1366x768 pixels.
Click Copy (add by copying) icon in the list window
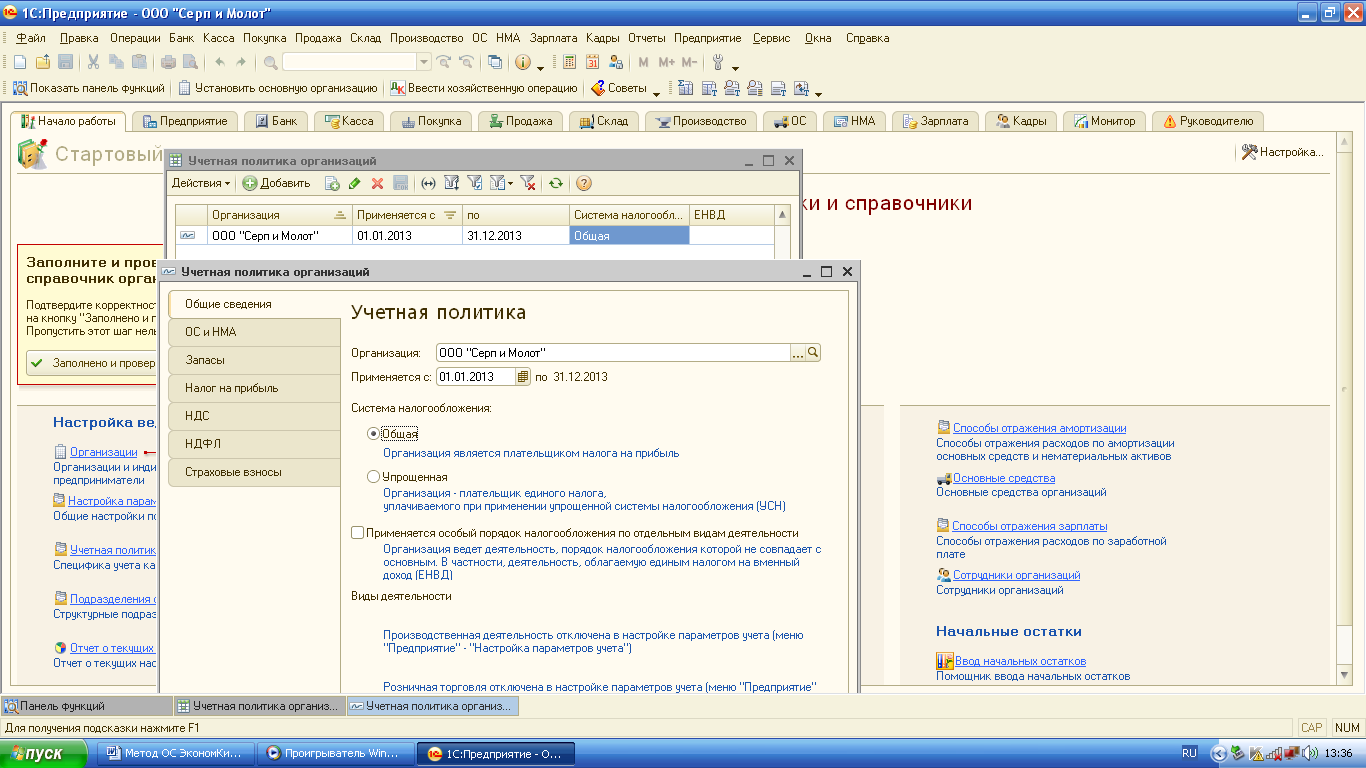(332, 183)
